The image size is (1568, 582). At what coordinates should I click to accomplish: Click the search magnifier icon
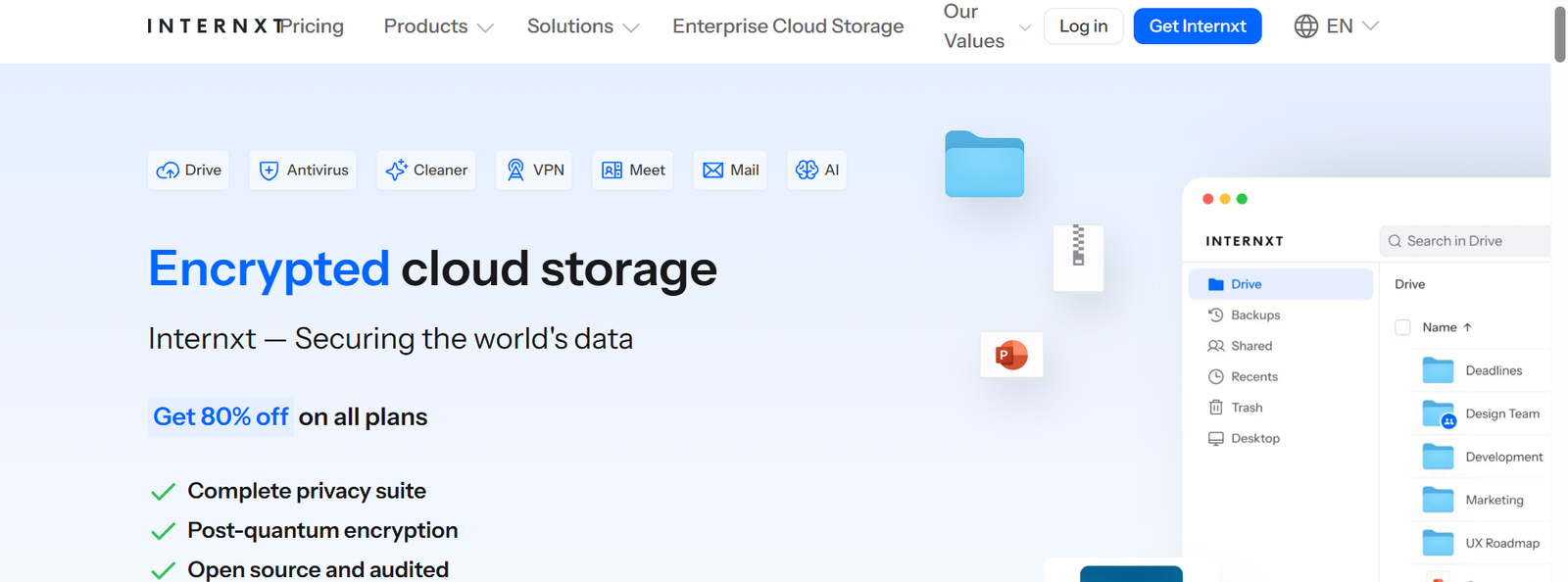pyautogui.click(x=1395, y=241)
